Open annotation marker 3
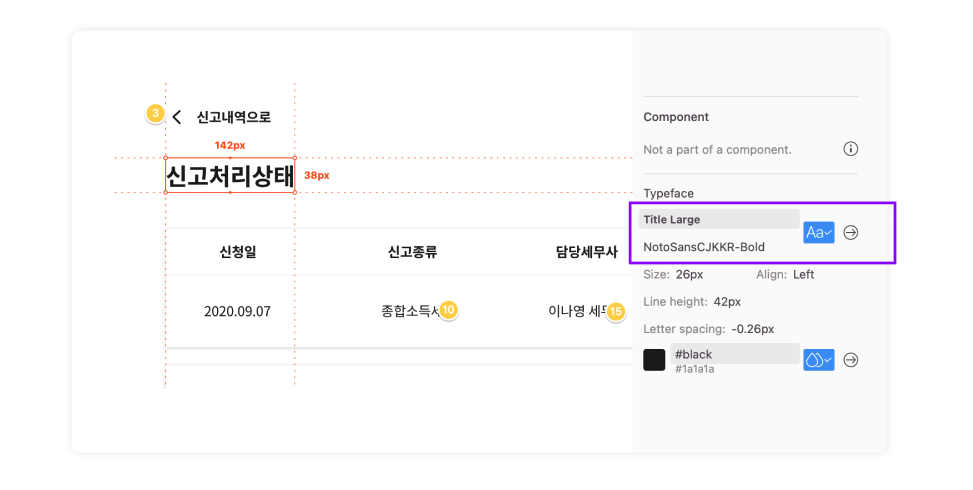Image resolution: width=973 pixels, height=490 pixels. tap(155, 114)
